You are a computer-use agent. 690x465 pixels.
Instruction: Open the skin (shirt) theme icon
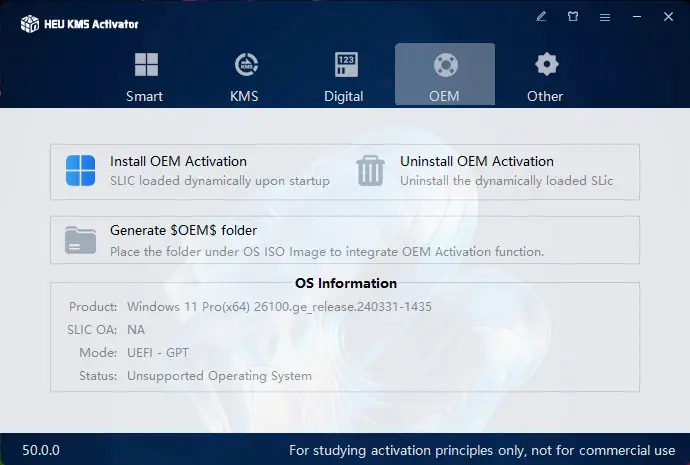573,17
